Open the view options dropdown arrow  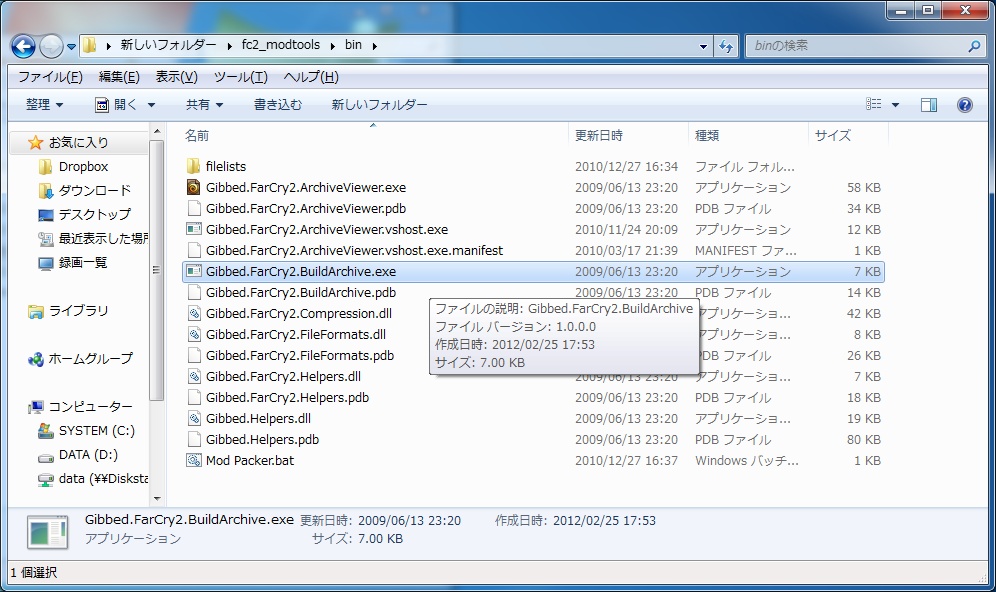pyautogui.click(x=895, y=105)
